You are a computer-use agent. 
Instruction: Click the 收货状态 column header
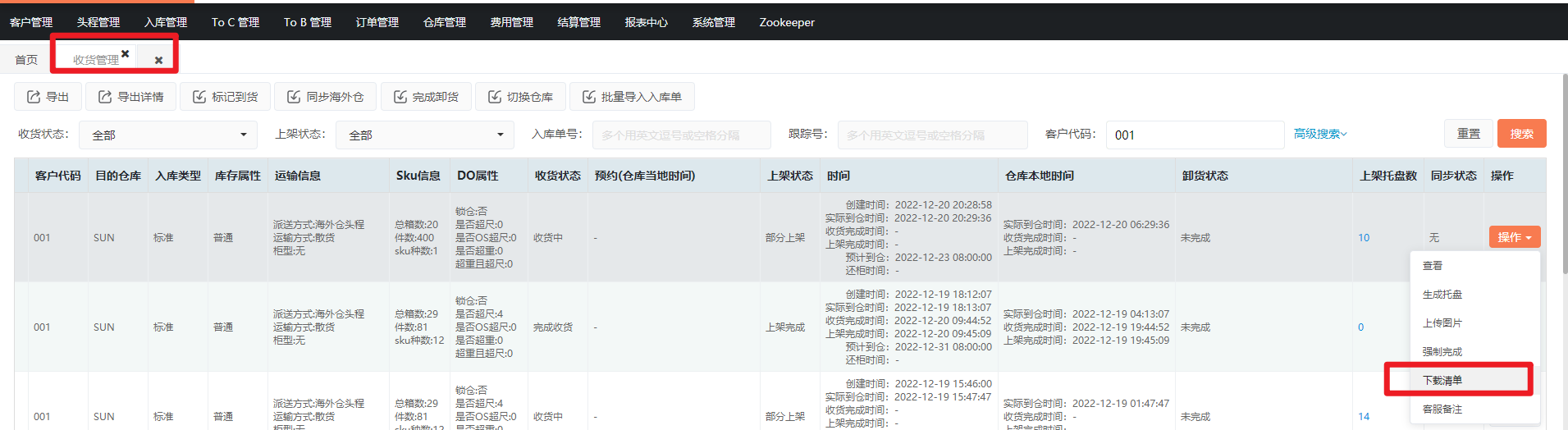(558, 176)
